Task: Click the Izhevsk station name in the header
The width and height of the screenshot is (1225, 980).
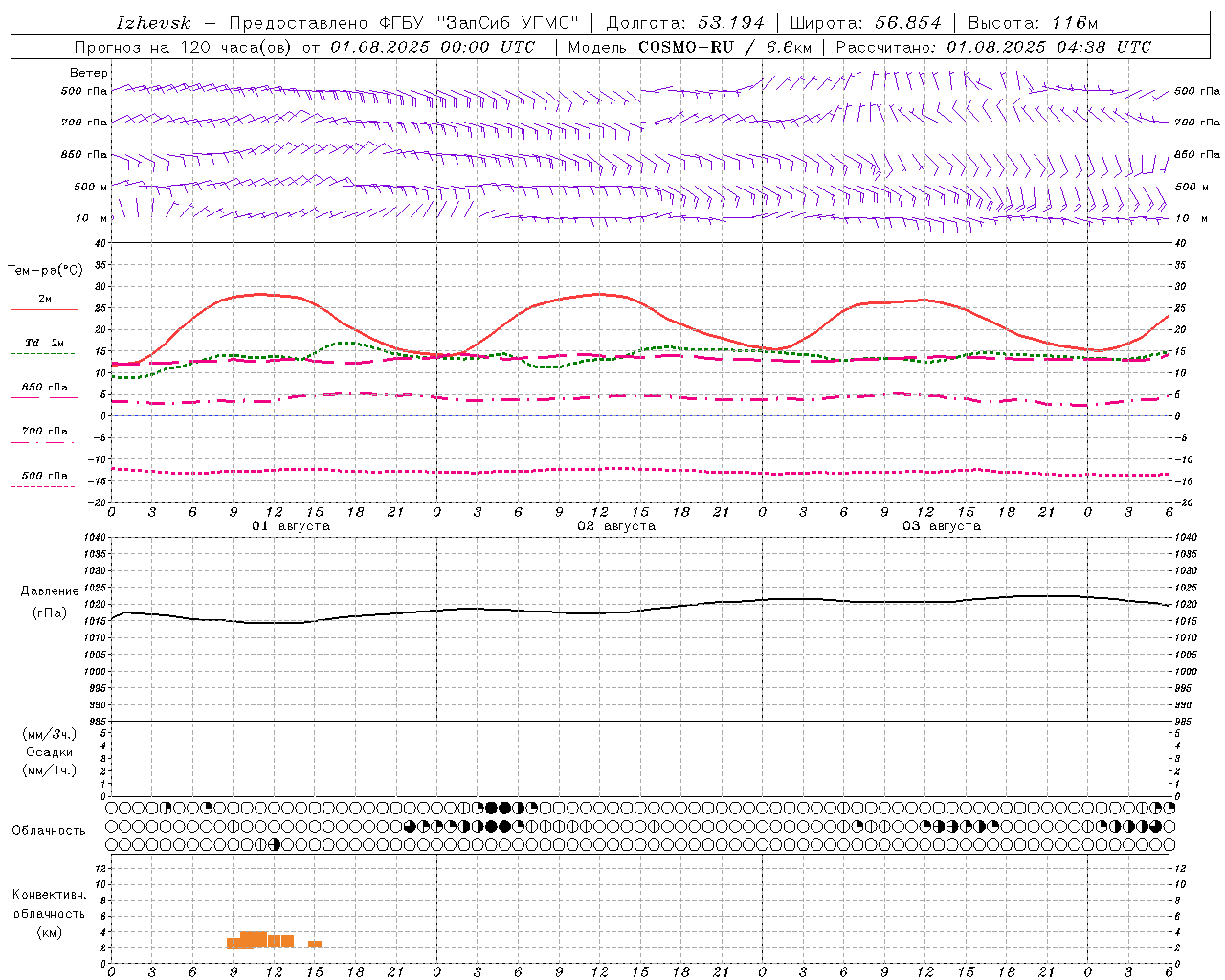Action: tap(153, 23)
